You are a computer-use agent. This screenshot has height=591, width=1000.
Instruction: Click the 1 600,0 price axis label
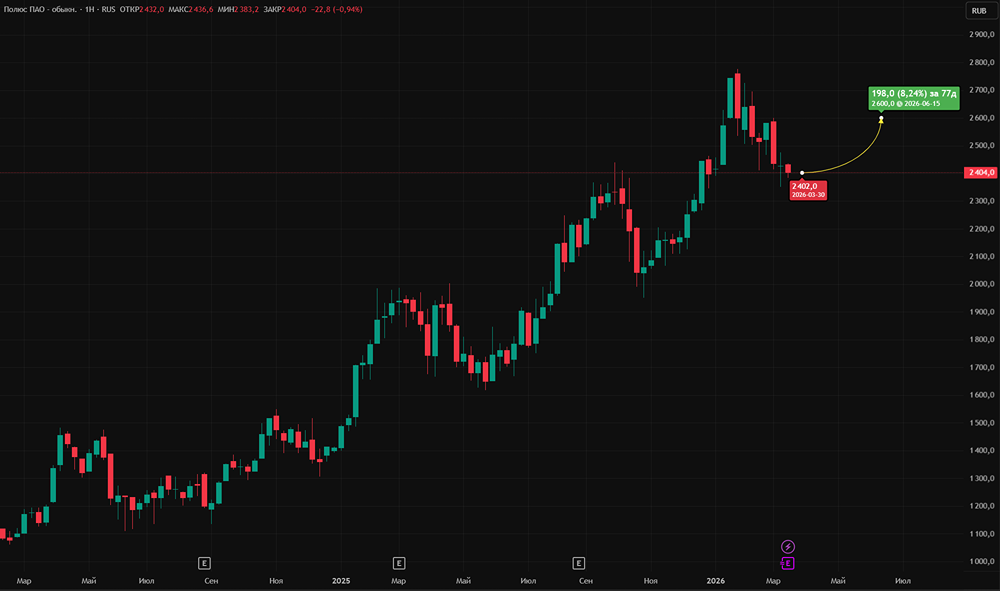point(982,395)
